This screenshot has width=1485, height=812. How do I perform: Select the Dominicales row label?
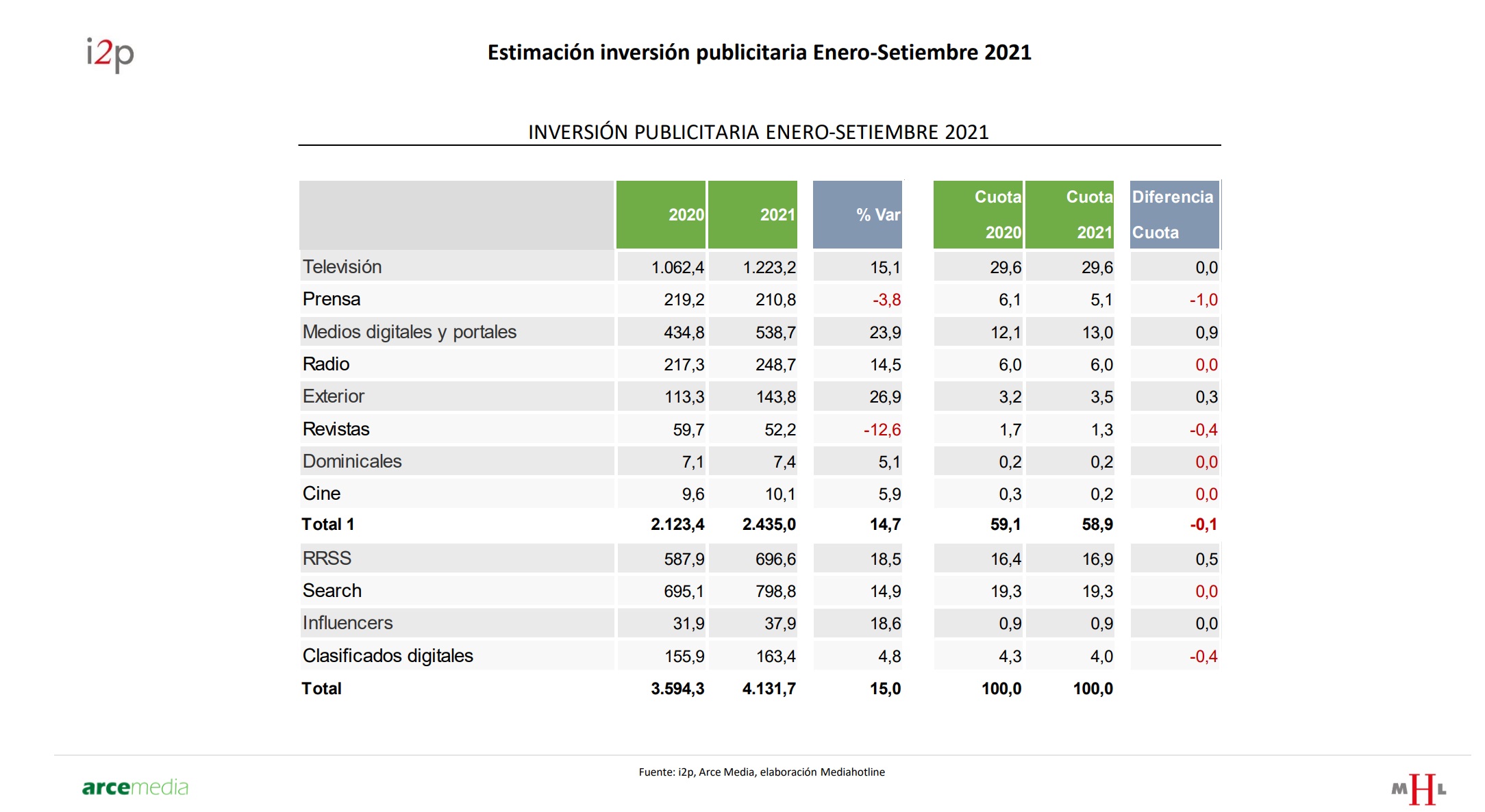click(x=352, y=461)
